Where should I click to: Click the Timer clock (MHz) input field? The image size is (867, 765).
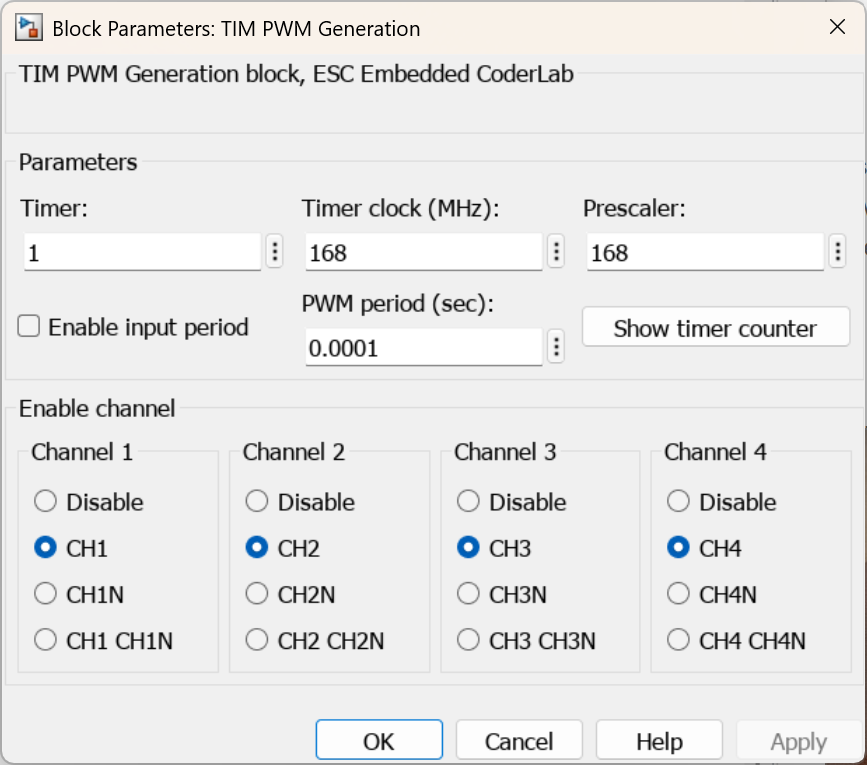(x=424, y=252)
